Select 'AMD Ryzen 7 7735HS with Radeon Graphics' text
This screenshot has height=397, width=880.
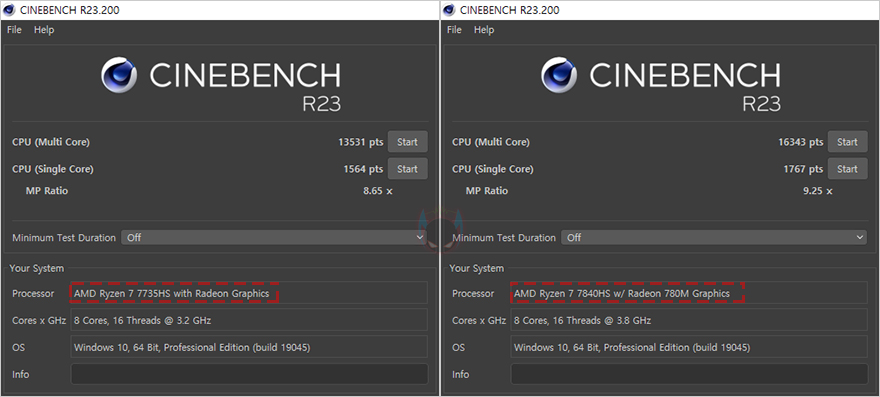[x=172, y=293]
